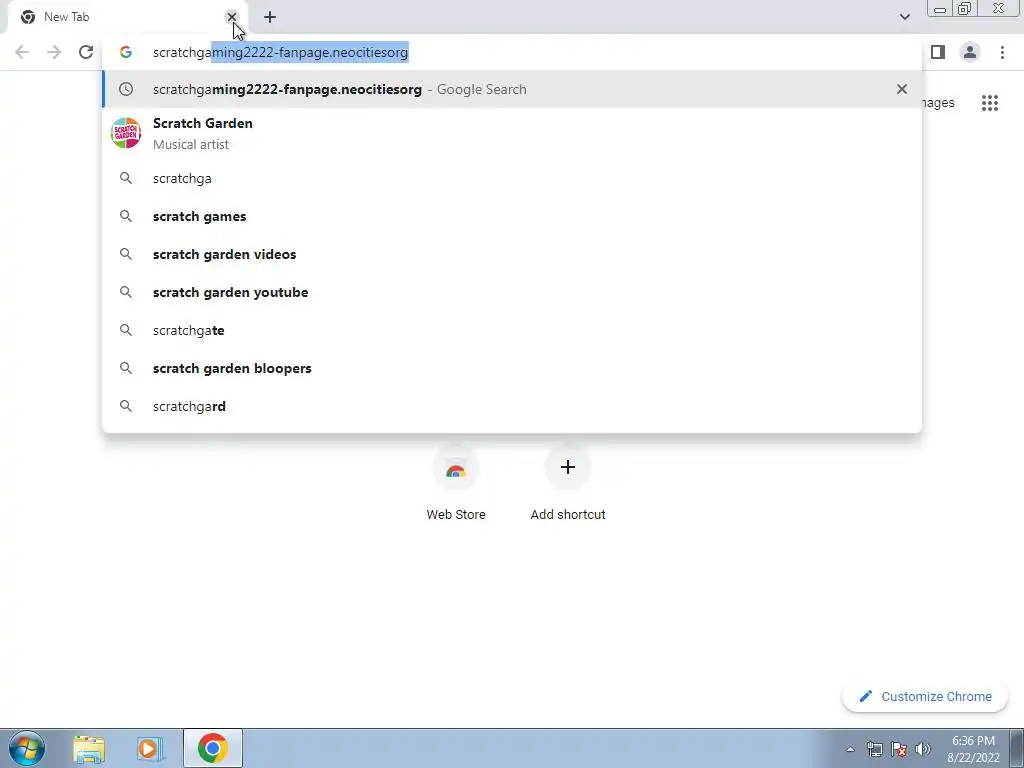This screenshot has width=1024, height=768.
Task: Open a new tab with plus button
Action: (270, 17)
